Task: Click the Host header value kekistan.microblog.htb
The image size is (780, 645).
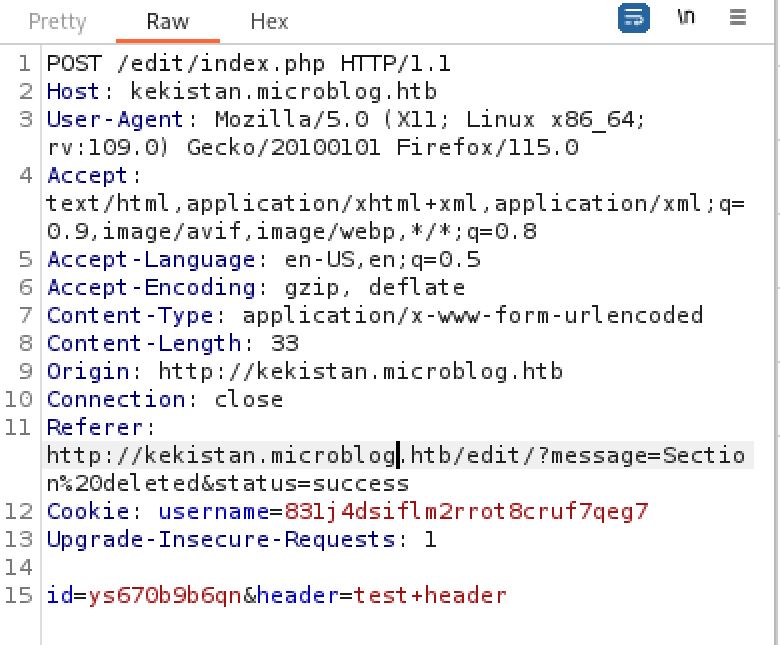Action: 284,93
